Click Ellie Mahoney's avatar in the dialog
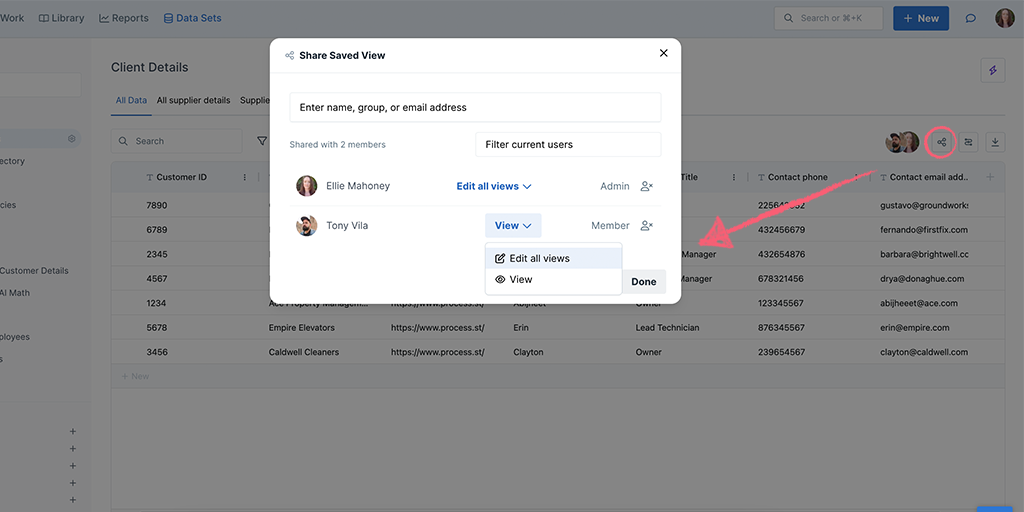 pyautogui.click(x=306, y=186)
